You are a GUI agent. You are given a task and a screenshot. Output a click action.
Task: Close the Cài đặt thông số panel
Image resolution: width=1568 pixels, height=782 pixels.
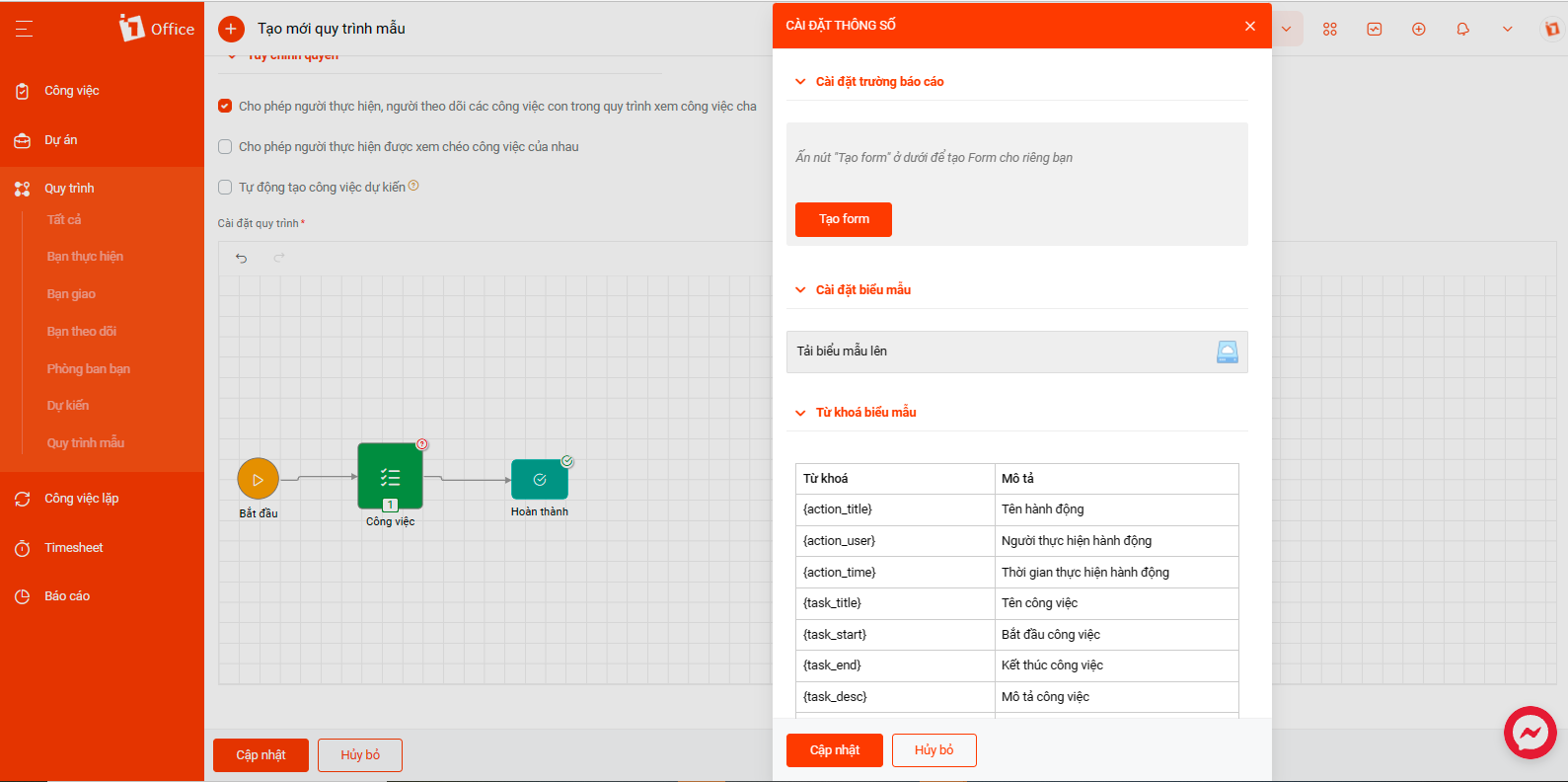1250,26
